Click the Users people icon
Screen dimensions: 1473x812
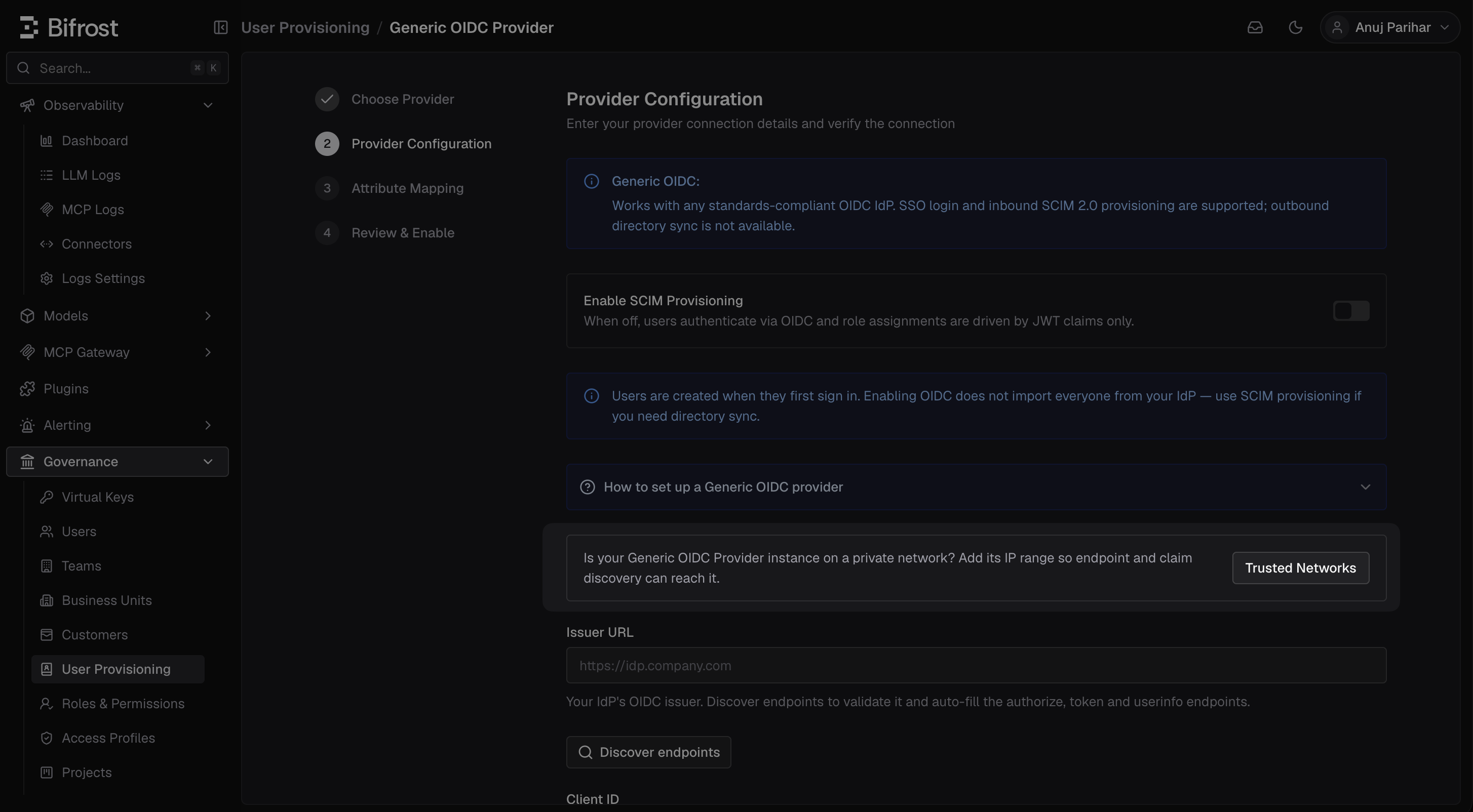pyautogui.click(x=46, y=532)
